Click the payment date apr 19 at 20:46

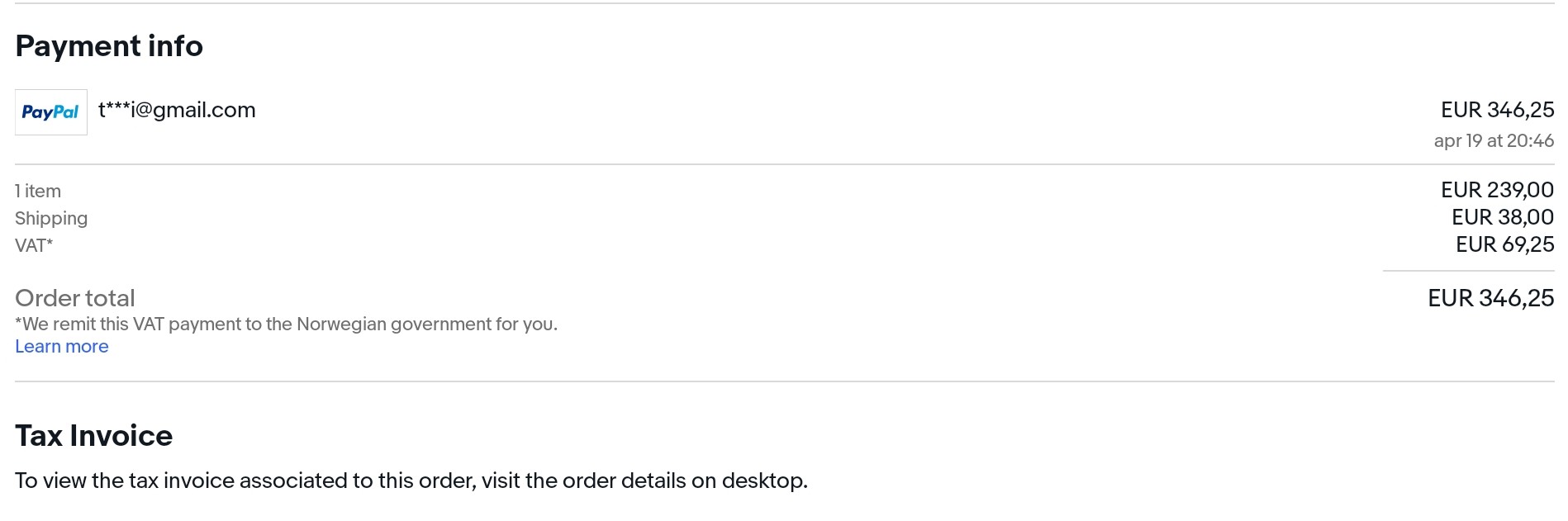(x=1494, y=141)
